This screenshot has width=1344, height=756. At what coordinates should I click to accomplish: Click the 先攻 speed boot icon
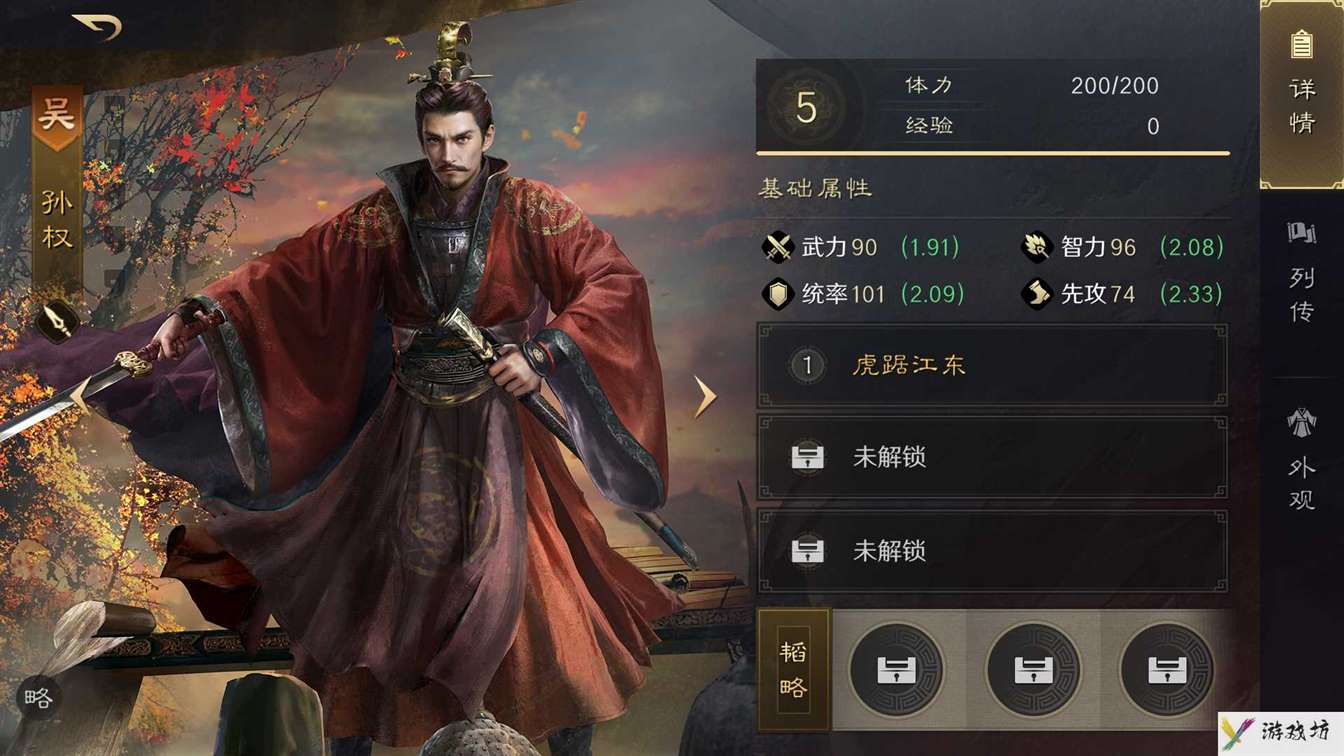(1037, 294)
